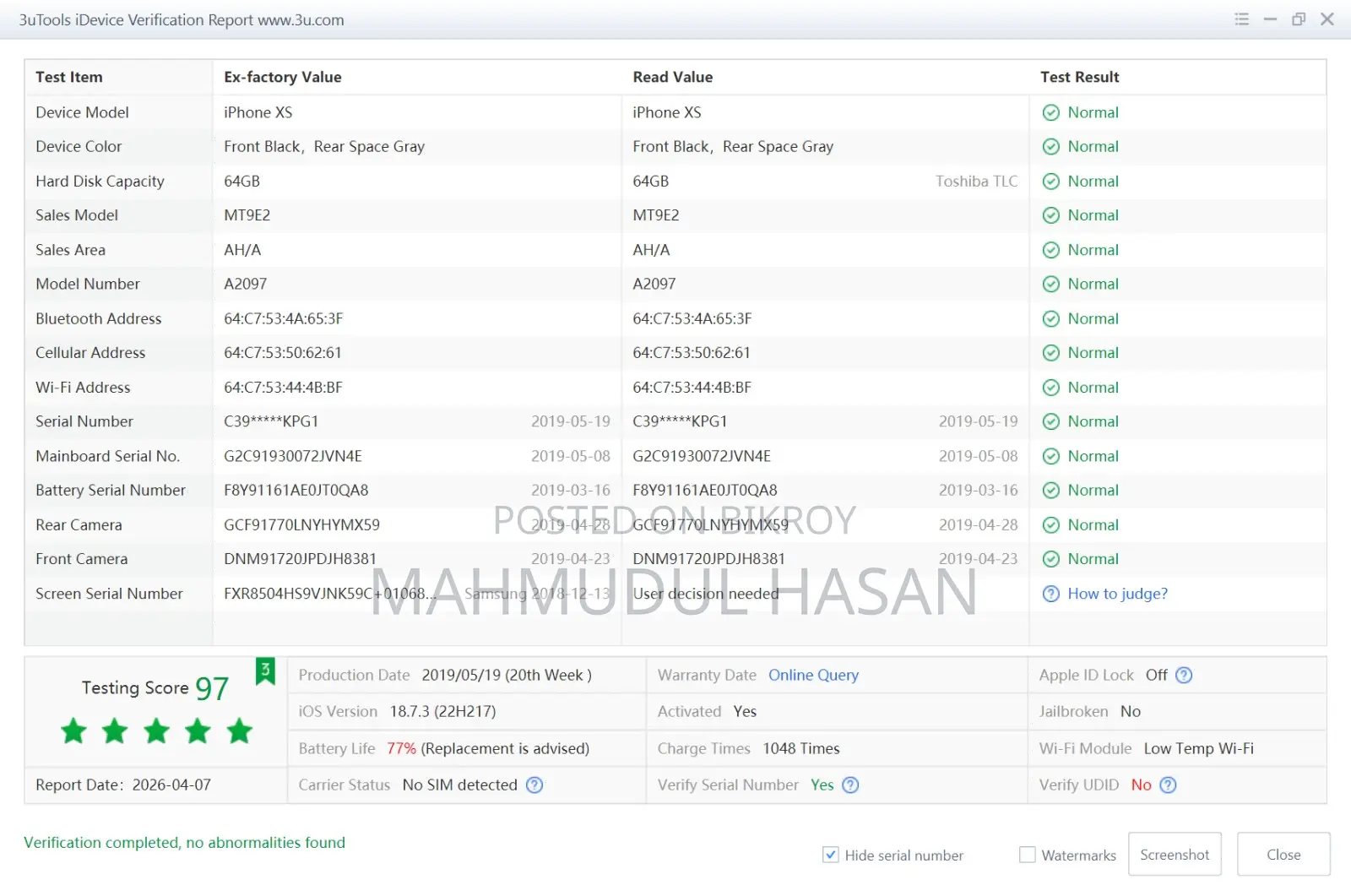The height and width of the screenshot is (896, 1351).
Task: Click the green check icon for Device Color
Action: pyautogui.click(x=1050, y=147)
